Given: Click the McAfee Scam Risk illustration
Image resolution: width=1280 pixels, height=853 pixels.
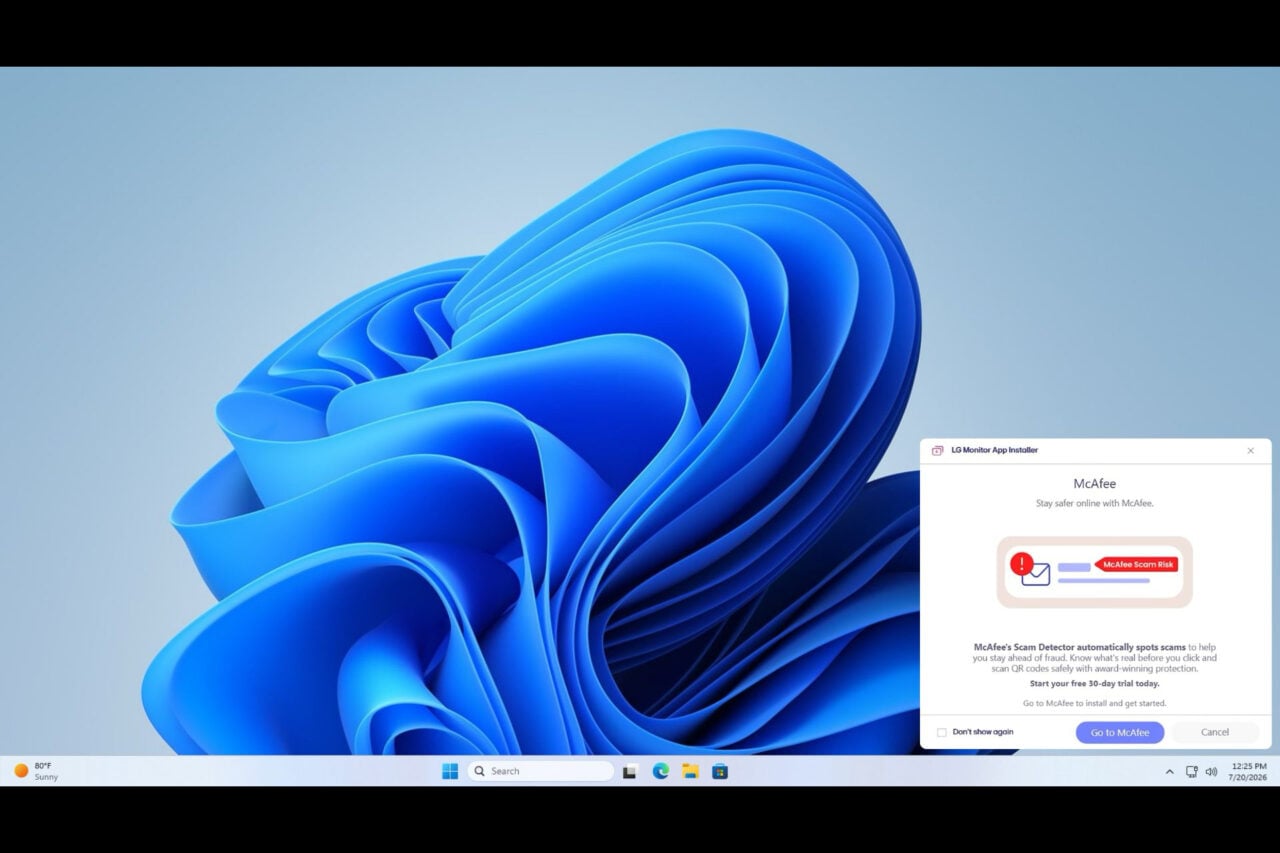Looking at the screenshot, I should [x=1095, y=572].
